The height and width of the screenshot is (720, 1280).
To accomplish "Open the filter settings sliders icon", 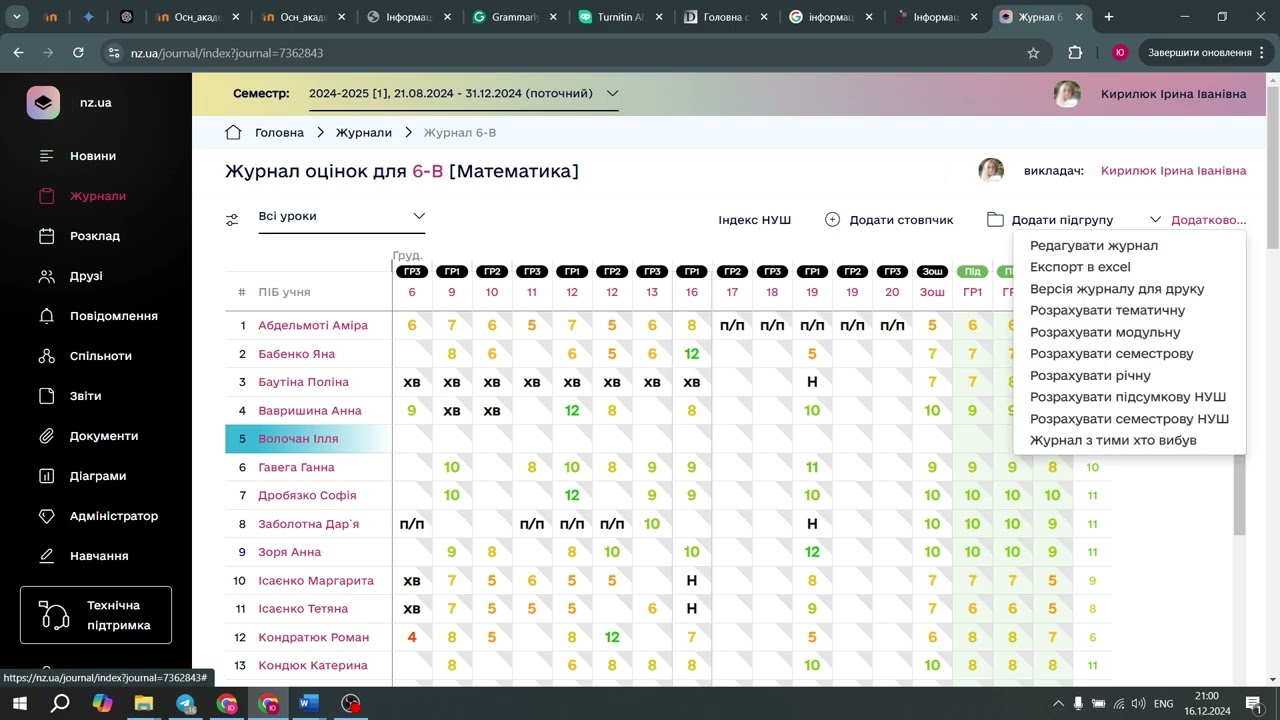I will pos(232,220).
